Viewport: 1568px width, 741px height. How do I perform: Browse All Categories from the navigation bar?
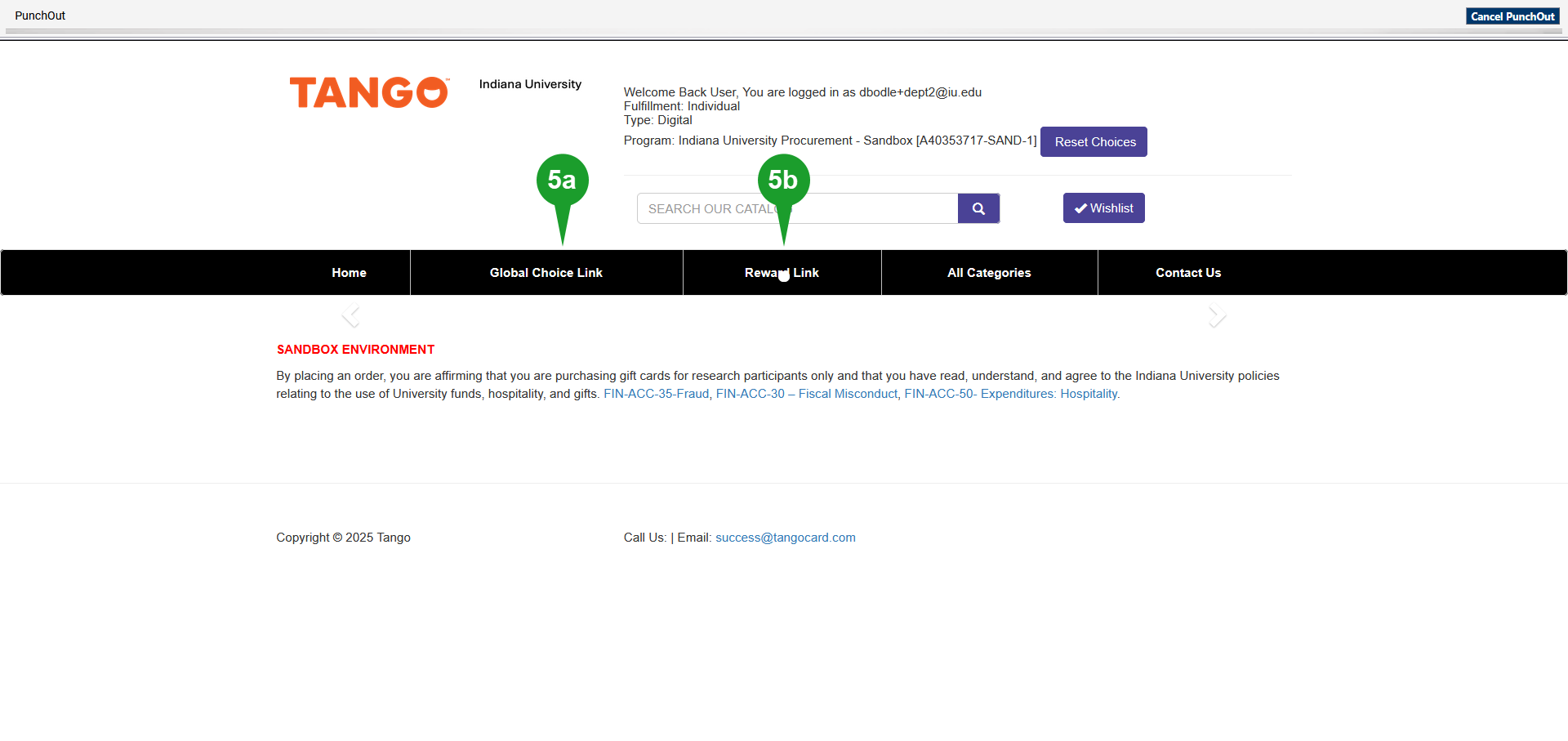click(x=989, y=272)
